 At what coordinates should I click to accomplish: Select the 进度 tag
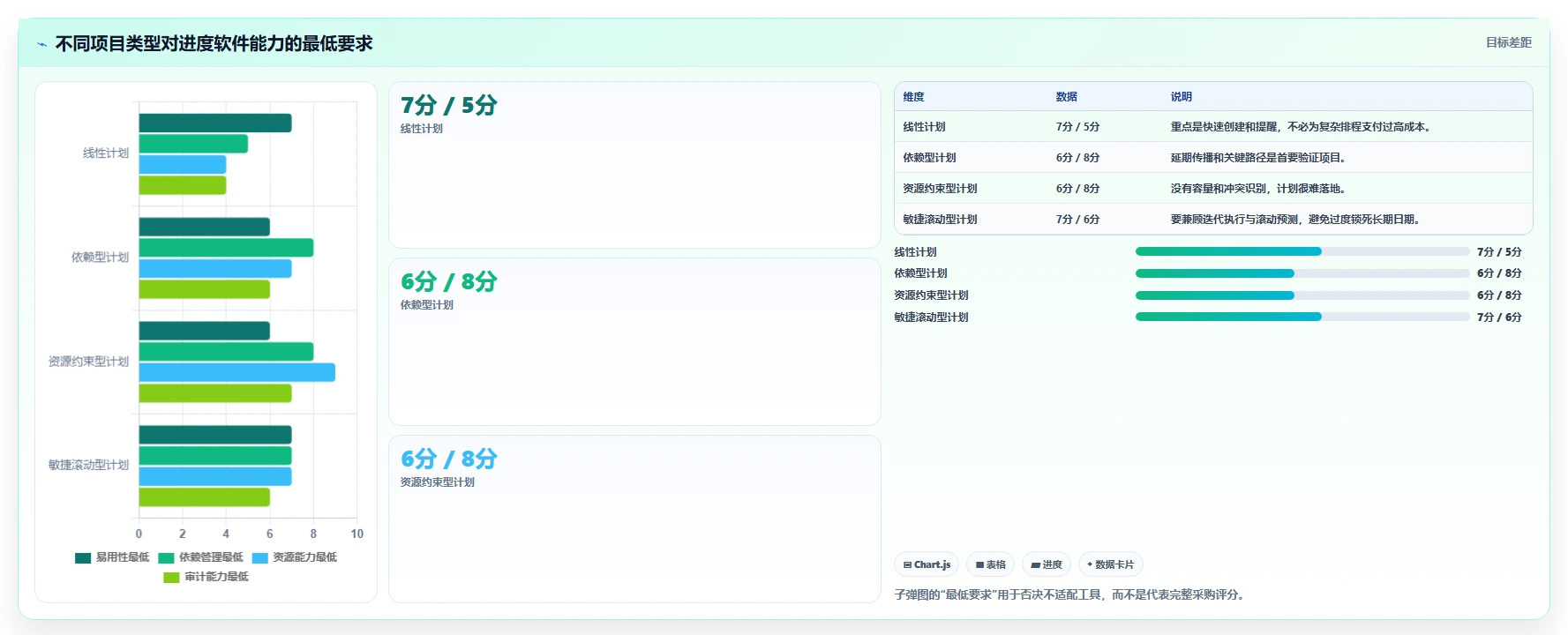pos(1047,564)
